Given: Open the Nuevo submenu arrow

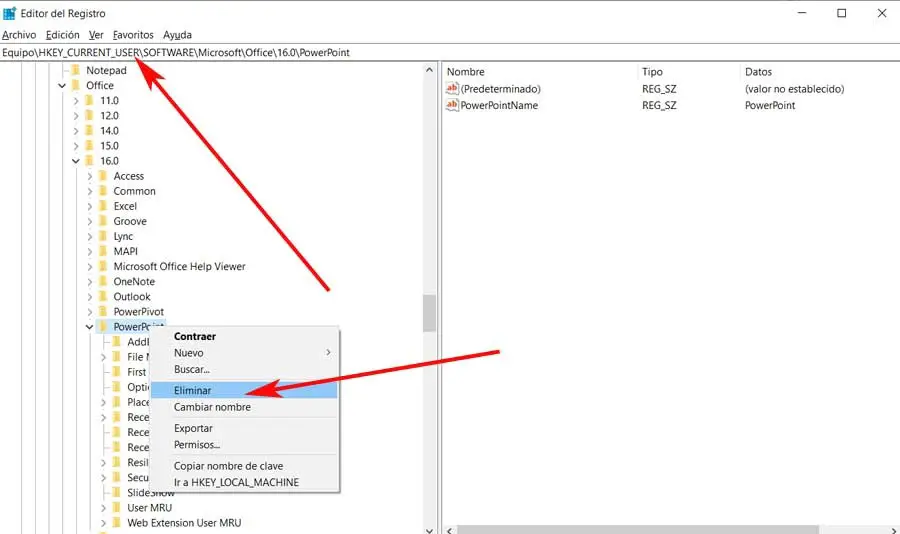Looking at the screenshot, I should [x=328, y=353].
